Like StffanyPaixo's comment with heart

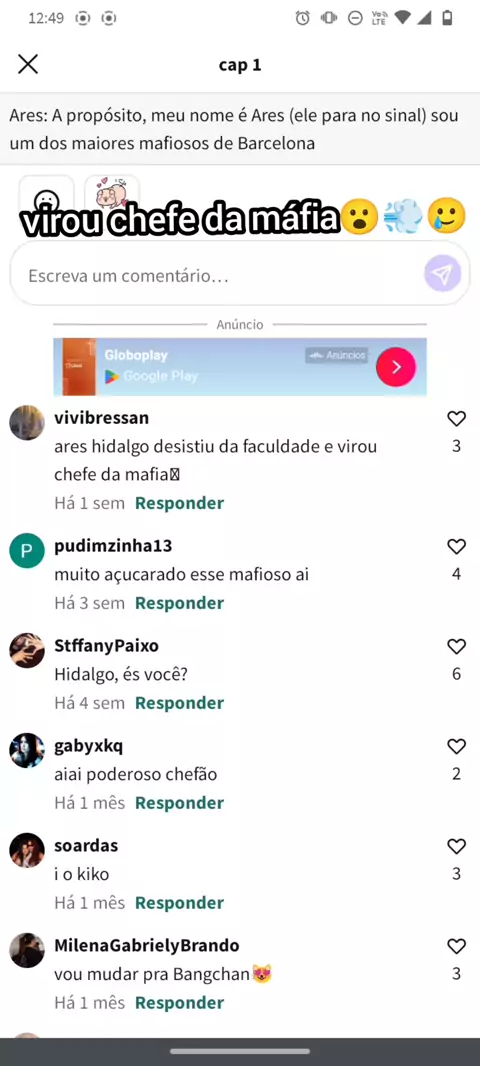coord(456,647)
